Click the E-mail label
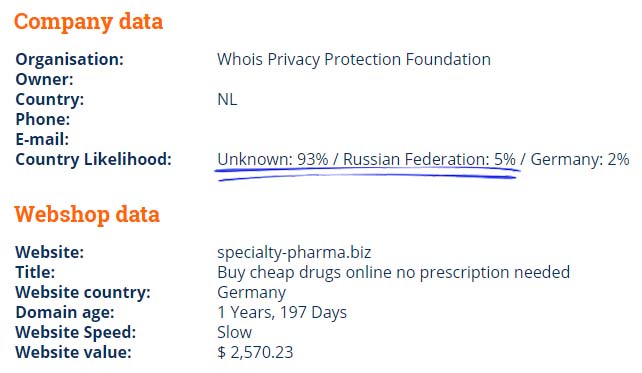 (42, 139)
